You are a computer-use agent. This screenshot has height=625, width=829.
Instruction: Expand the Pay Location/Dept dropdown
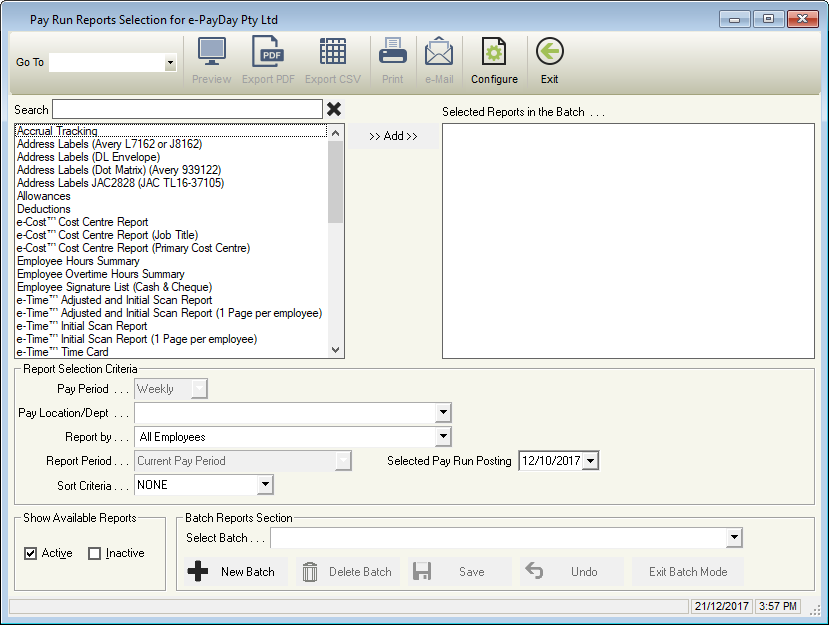[443, 412]
